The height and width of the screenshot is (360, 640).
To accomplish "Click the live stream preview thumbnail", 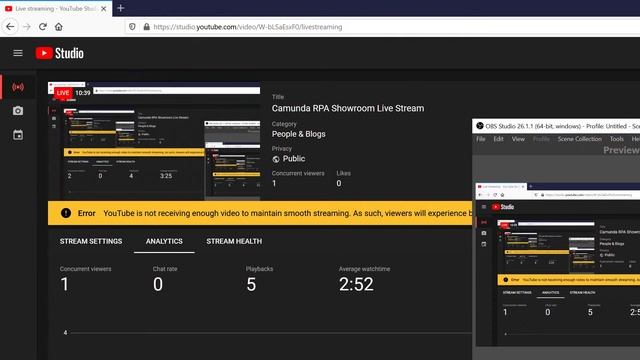I will 154,141.
